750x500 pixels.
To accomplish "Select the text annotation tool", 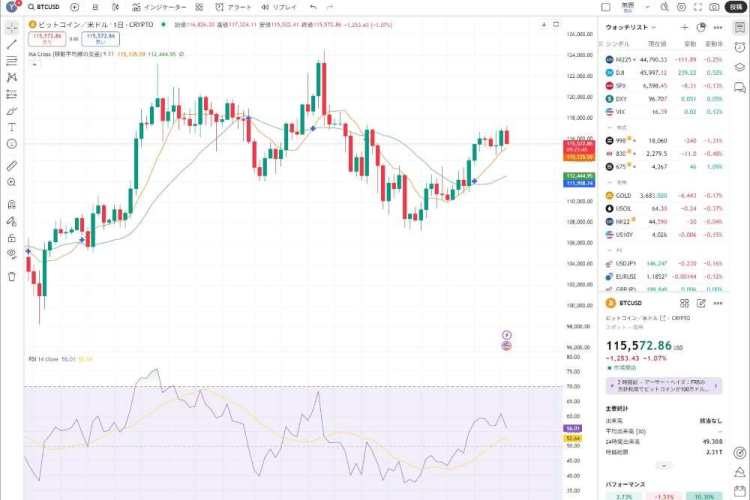I will click(12, 127).
